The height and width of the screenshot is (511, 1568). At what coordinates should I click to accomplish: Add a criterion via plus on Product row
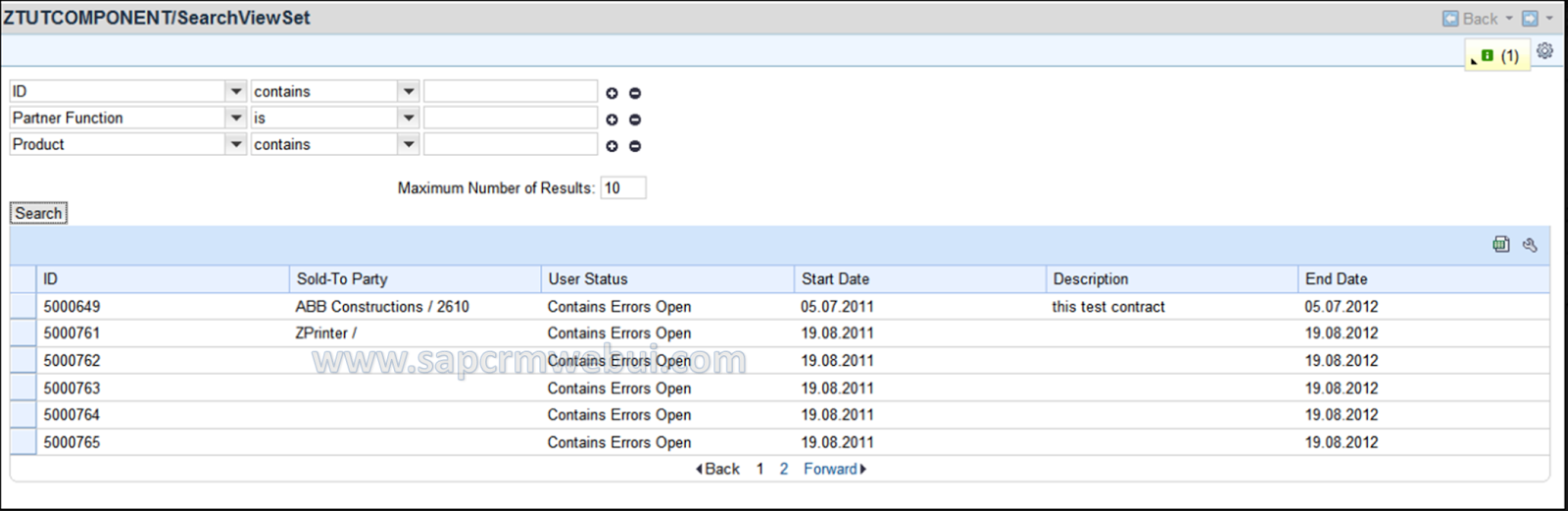click(x=612, y=146)
